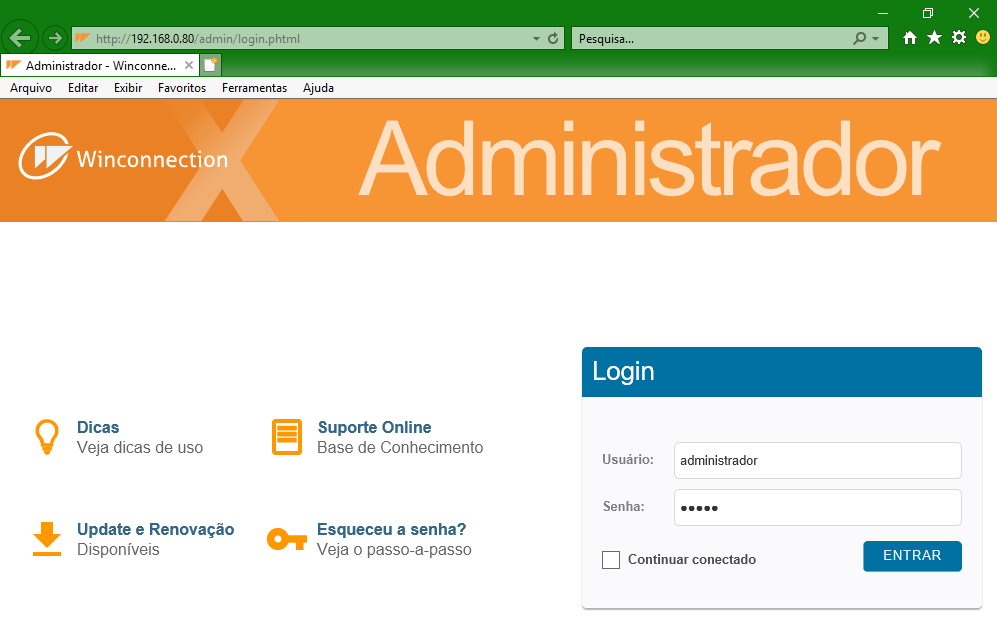Viewport: 997px width, 627px height.
Task: Enable the Continuar conectado checkbox
Action: tap(611, 560)
